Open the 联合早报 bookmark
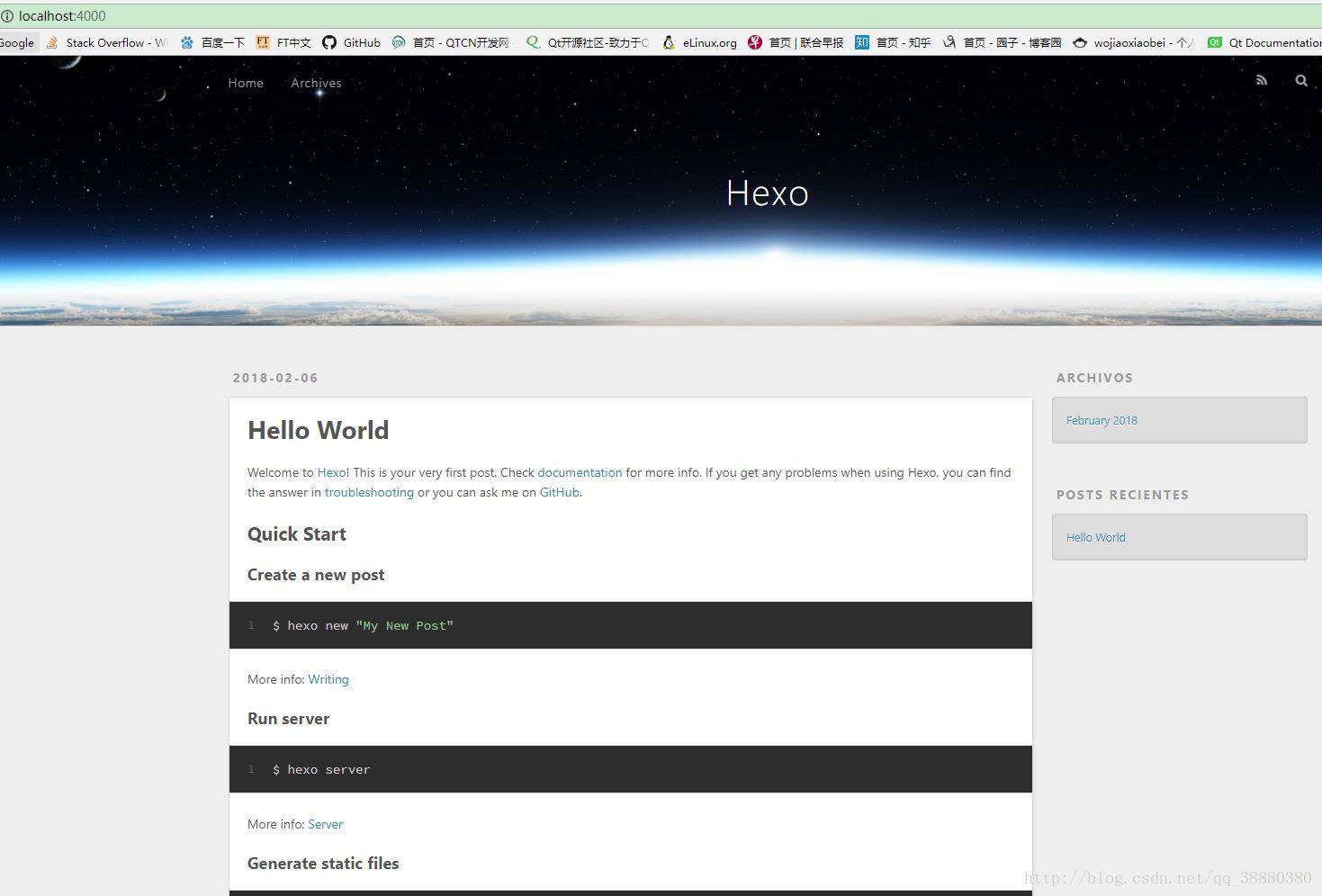 [x=796, y=42]
